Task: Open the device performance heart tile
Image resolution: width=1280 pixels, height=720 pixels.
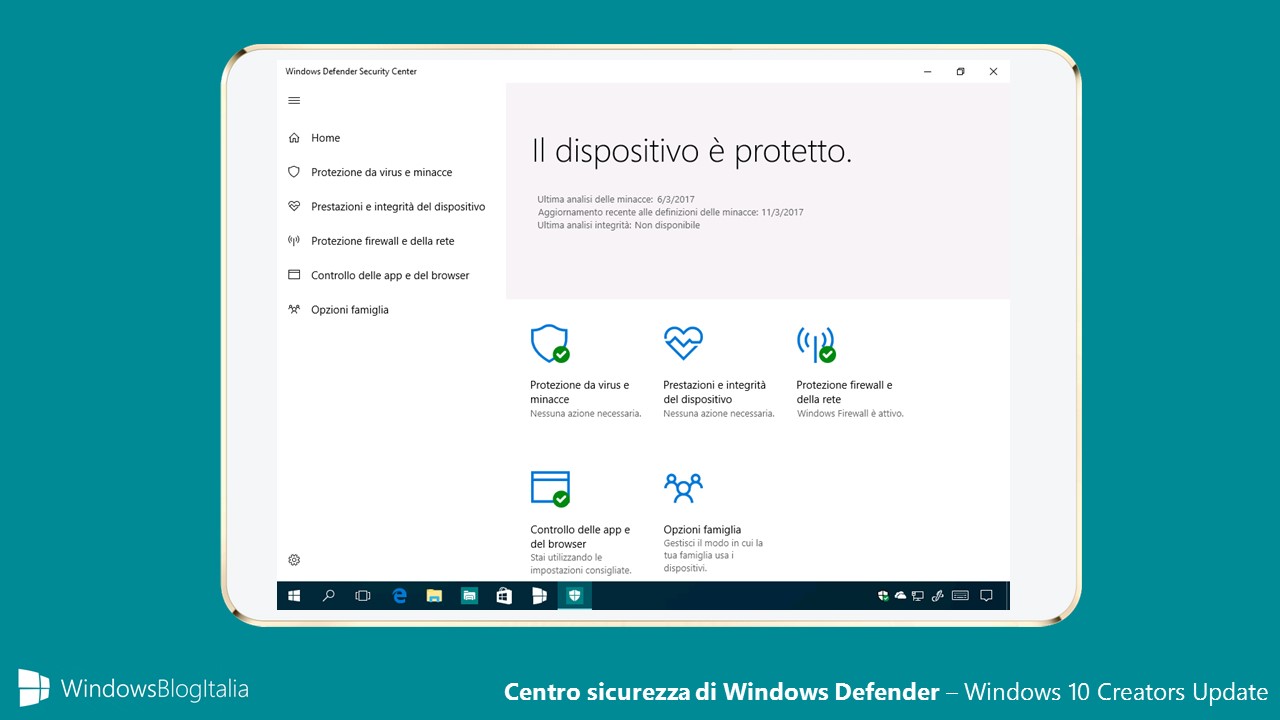Action: 719,370
